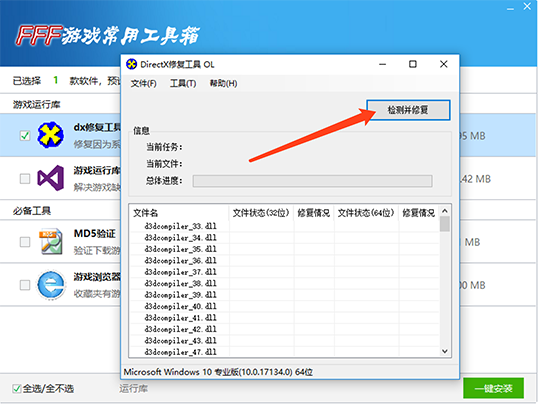Open the 工具(T) menu

[x=183, y=83]
